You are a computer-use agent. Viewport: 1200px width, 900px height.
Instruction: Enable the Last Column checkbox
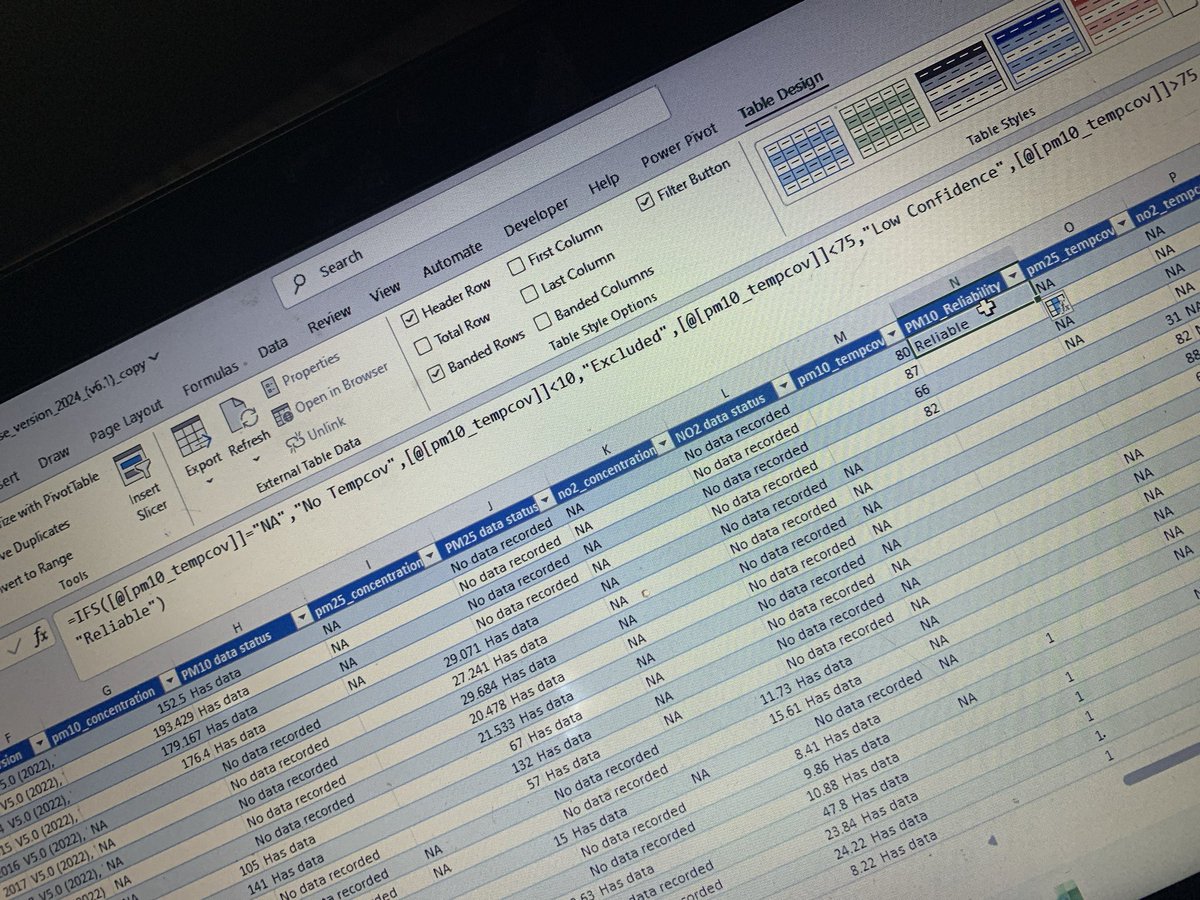(x=529, y=294)
